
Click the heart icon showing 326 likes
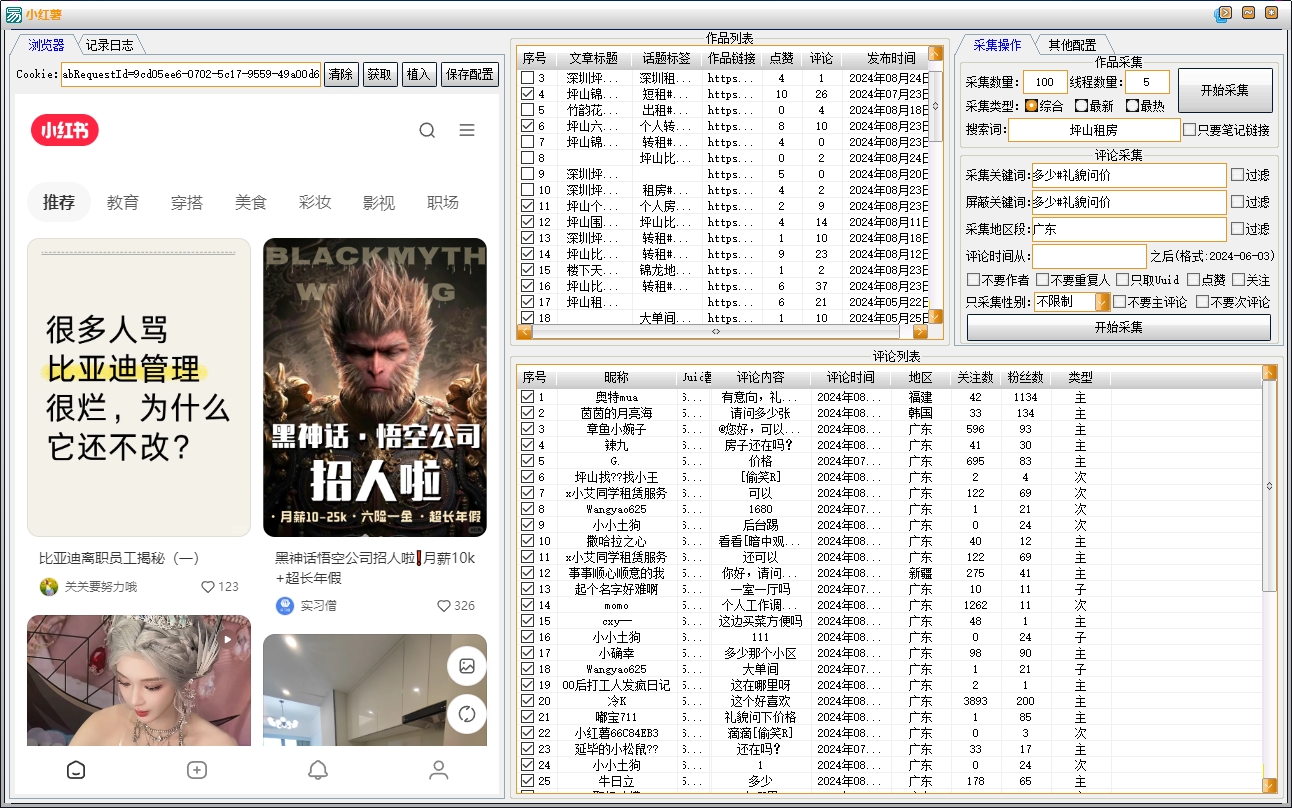[x=444, y=606]
